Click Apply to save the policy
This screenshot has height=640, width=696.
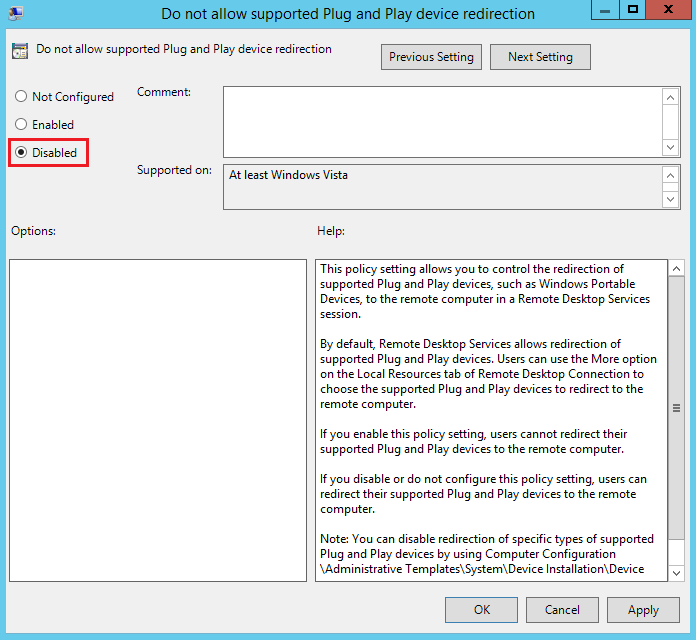point(643,610)
